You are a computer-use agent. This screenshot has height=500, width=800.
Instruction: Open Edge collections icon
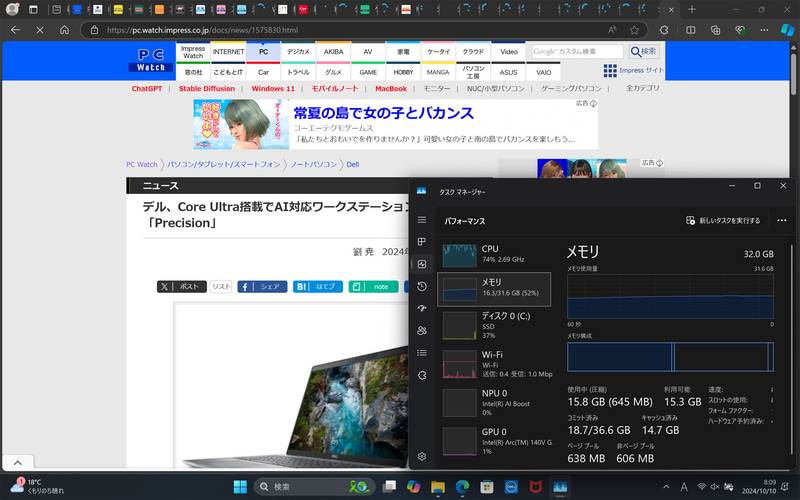pos(715,30)
